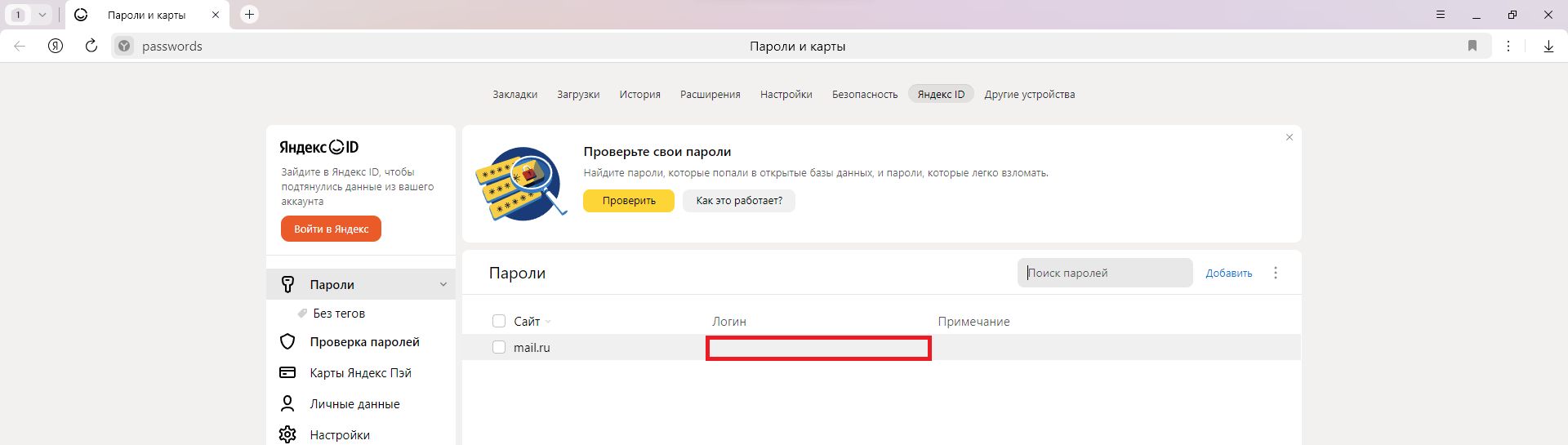Close the password check banner

1290,137
